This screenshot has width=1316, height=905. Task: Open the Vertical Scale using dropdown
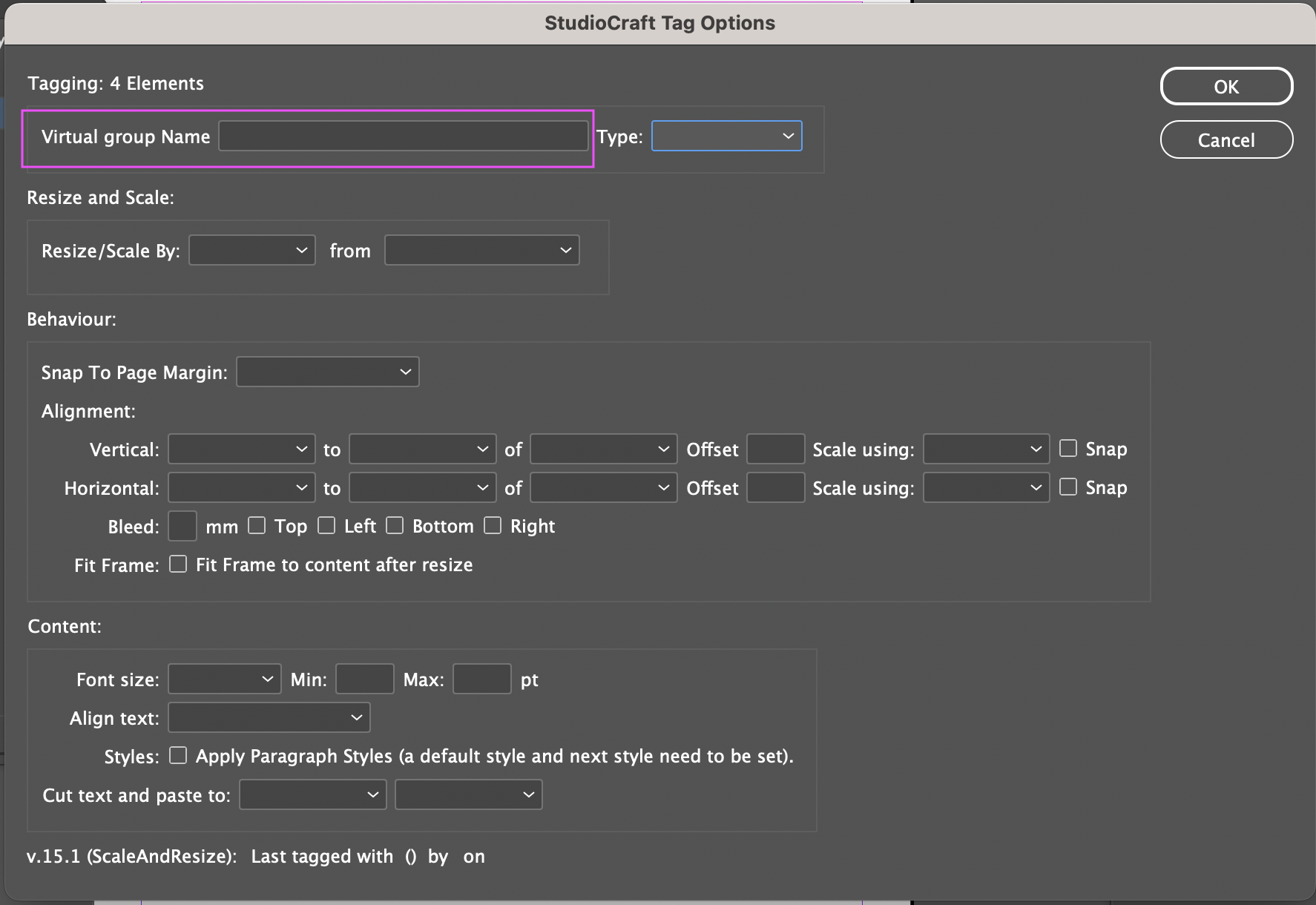[x=986, y=450]
